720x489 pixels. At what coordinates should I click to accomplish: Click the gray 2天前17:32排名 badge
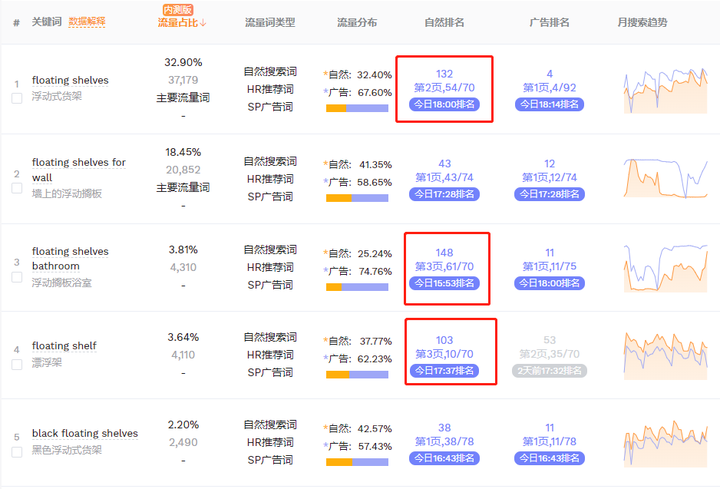pyautogui.click(x=549, y=370)
